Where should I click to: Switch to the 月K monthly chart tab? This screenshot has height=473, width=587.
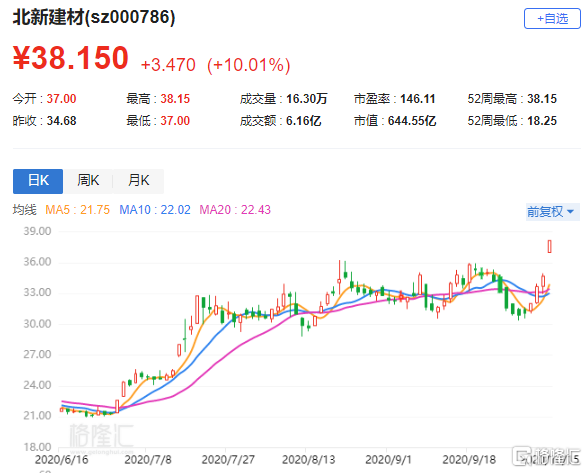139,181
